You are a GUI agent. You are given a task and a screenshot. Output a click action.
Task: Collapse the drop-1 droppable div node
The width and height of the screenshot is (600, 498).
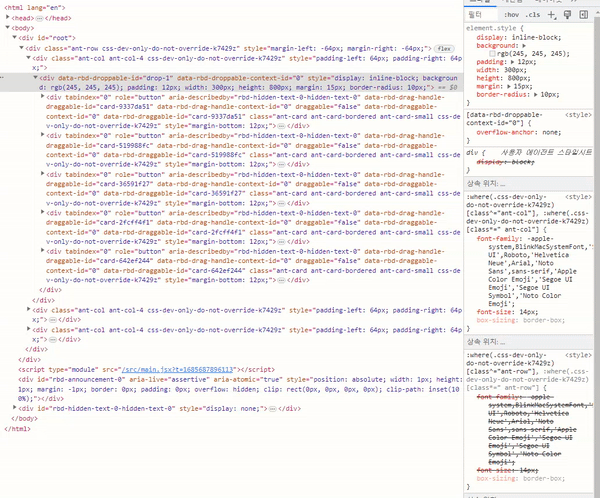tap(35, 78)
